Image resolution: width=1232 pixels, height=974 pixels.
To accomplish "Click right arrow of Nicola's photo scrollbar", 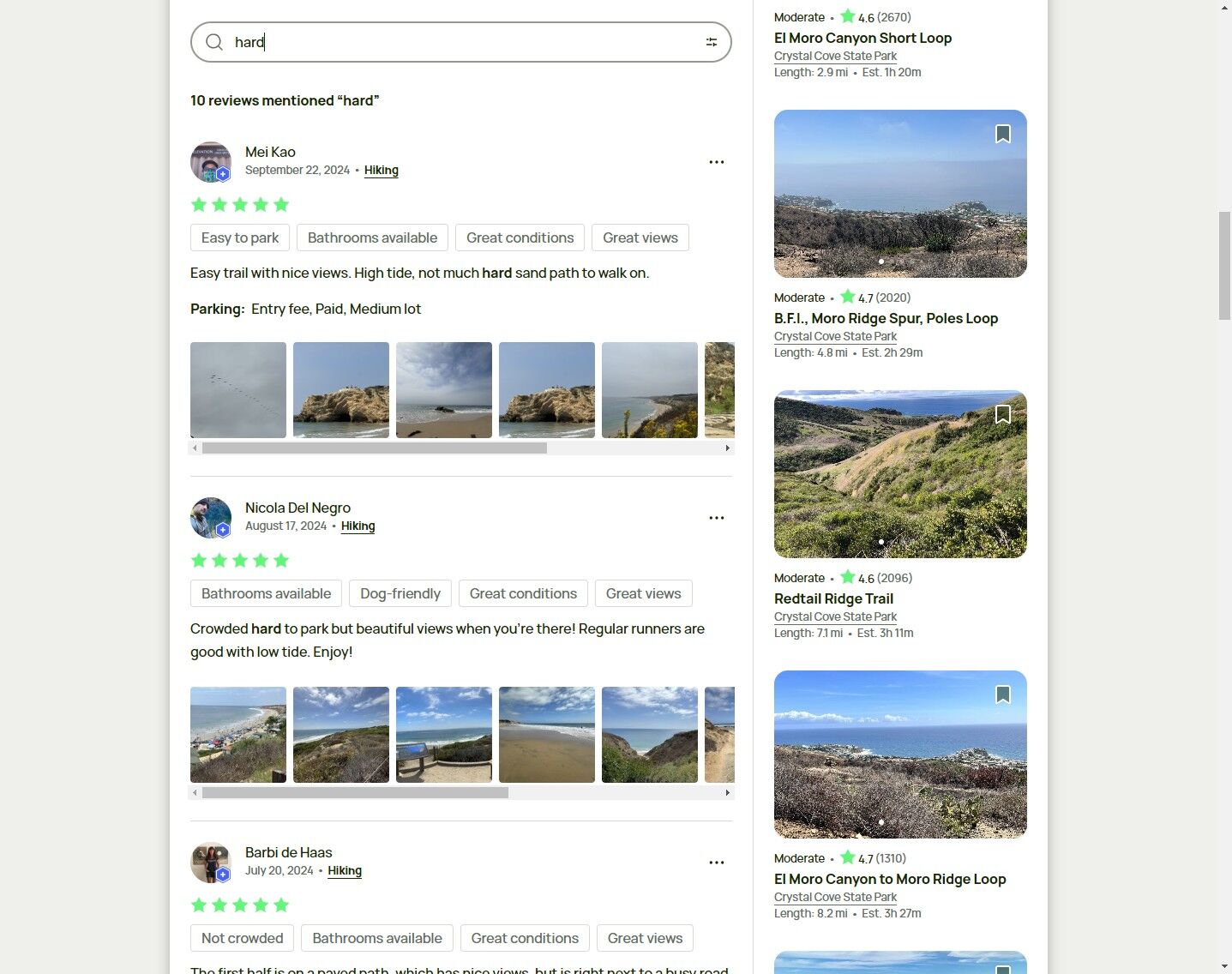I will tap(728, 793).
